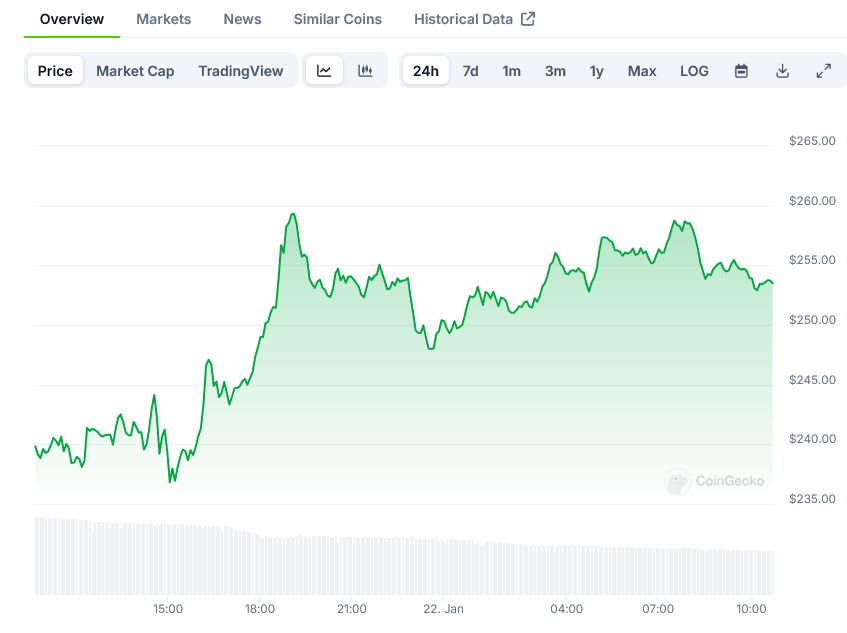The width and height of the screenshot is (847, 633).
Task: Toggle LOG scale on the chart
Action: [694, 71]
